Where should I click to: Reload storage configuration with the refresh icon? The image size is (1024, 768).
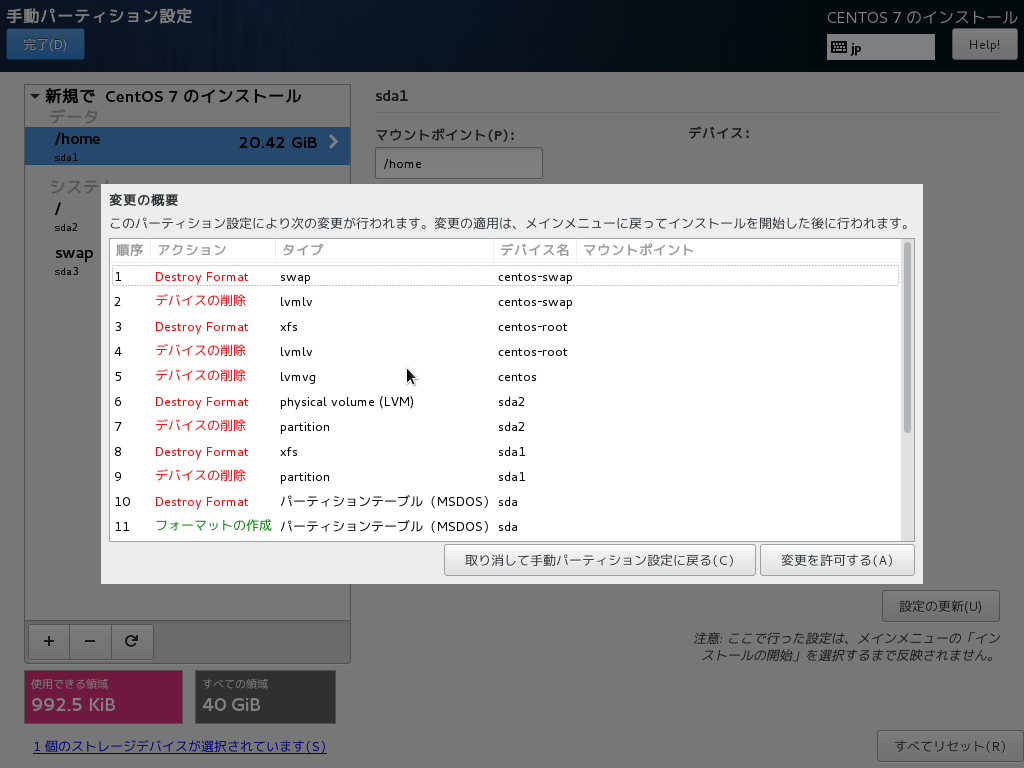(132, 641)
